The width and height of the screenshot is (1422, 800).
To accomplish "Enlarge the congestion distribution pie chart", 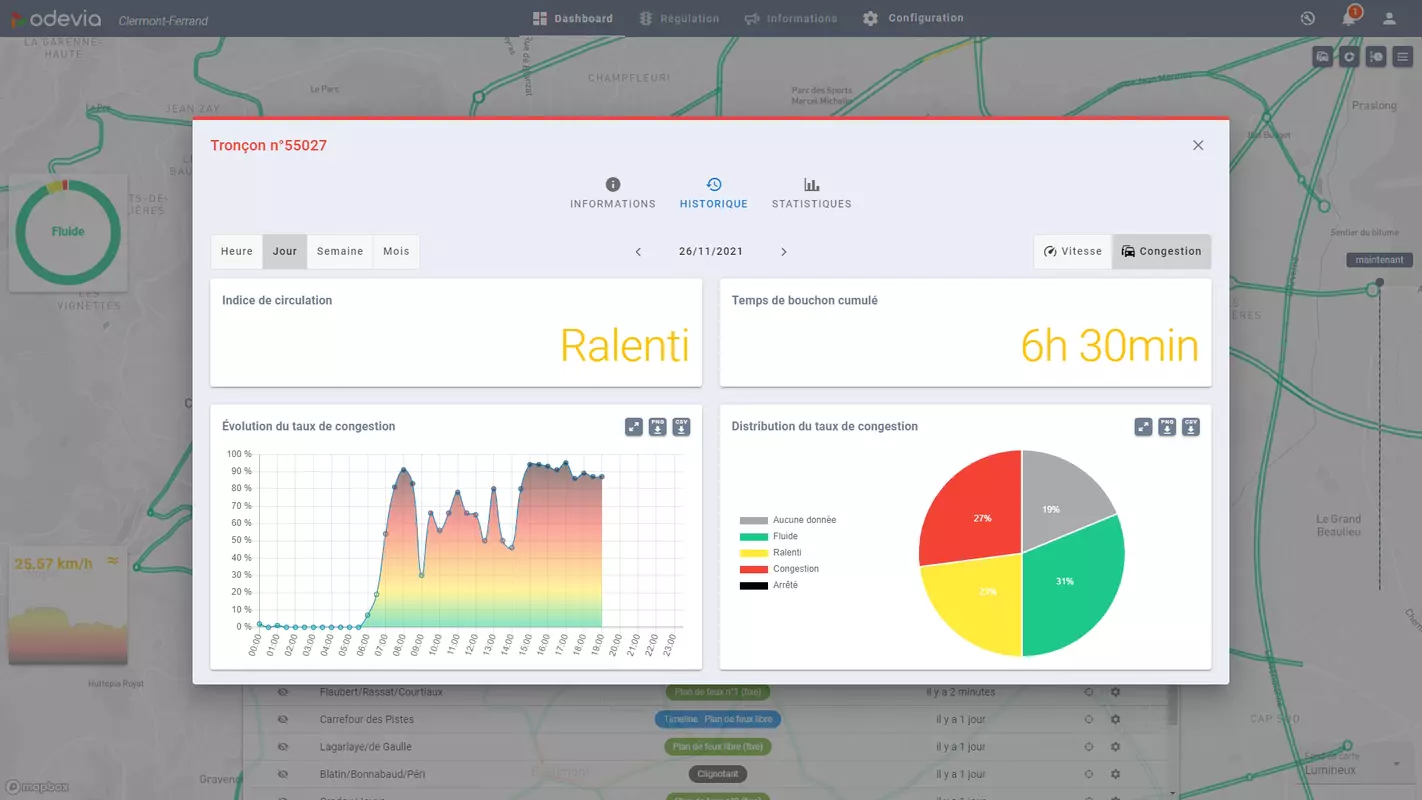I will pyautogui.click(x=1143, y=427).
